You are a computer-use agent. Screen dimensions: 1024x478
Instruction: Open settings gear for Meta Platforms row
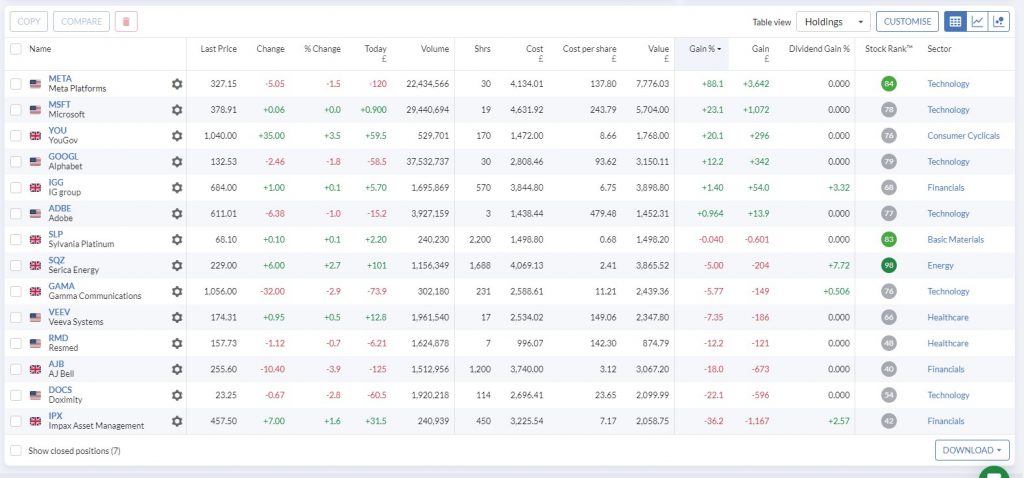click(x=177, y=84)
